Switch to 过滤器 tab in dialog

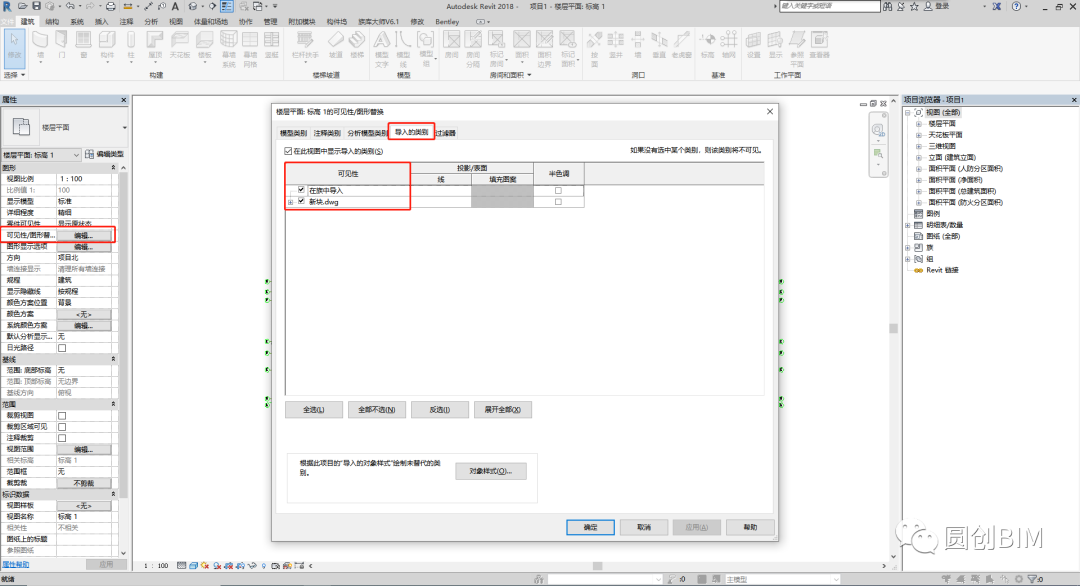[446, 133]
